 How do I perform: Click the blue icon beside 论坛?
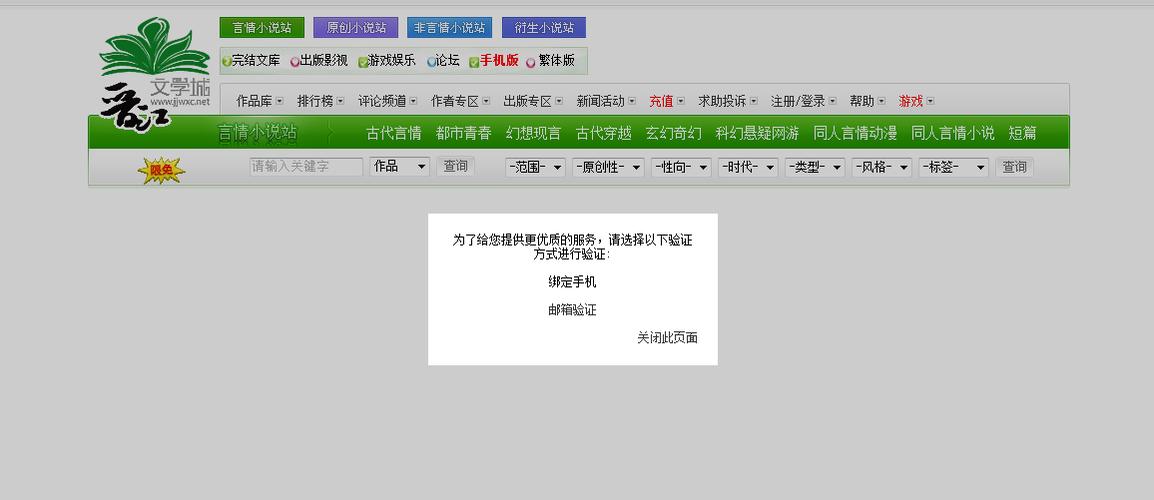pos(431,62)
